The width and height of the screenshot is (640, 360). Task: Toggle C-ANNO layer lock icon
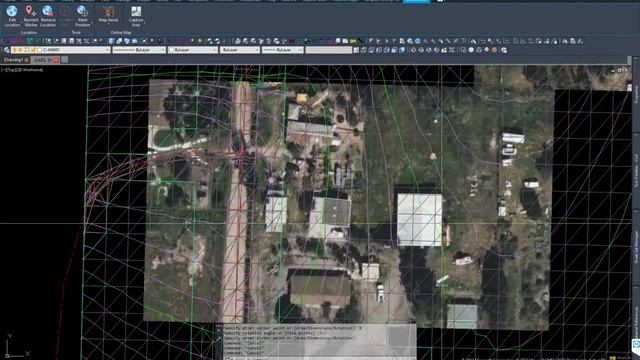coord(33,50)
